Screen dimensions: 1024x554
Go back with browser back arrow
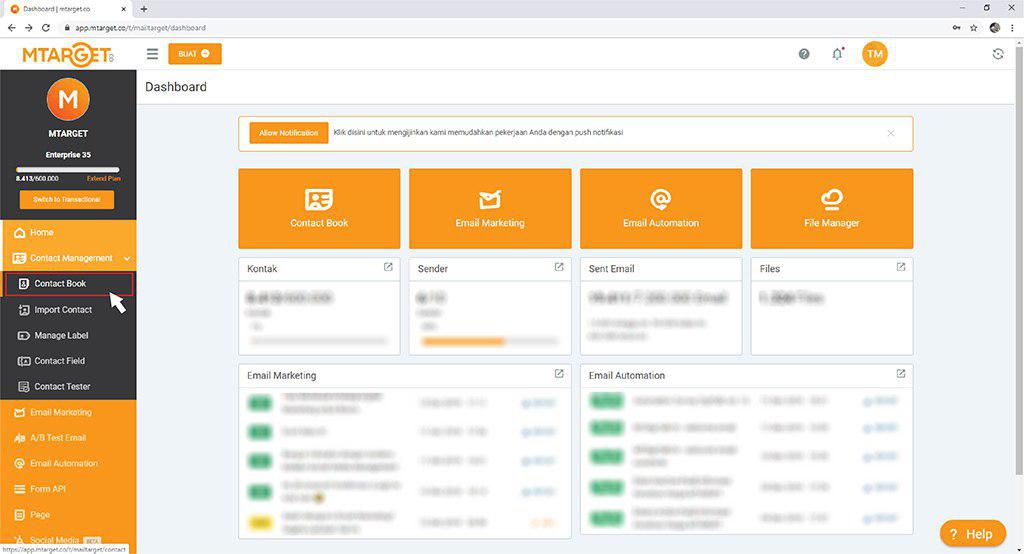tap(11, 27)
